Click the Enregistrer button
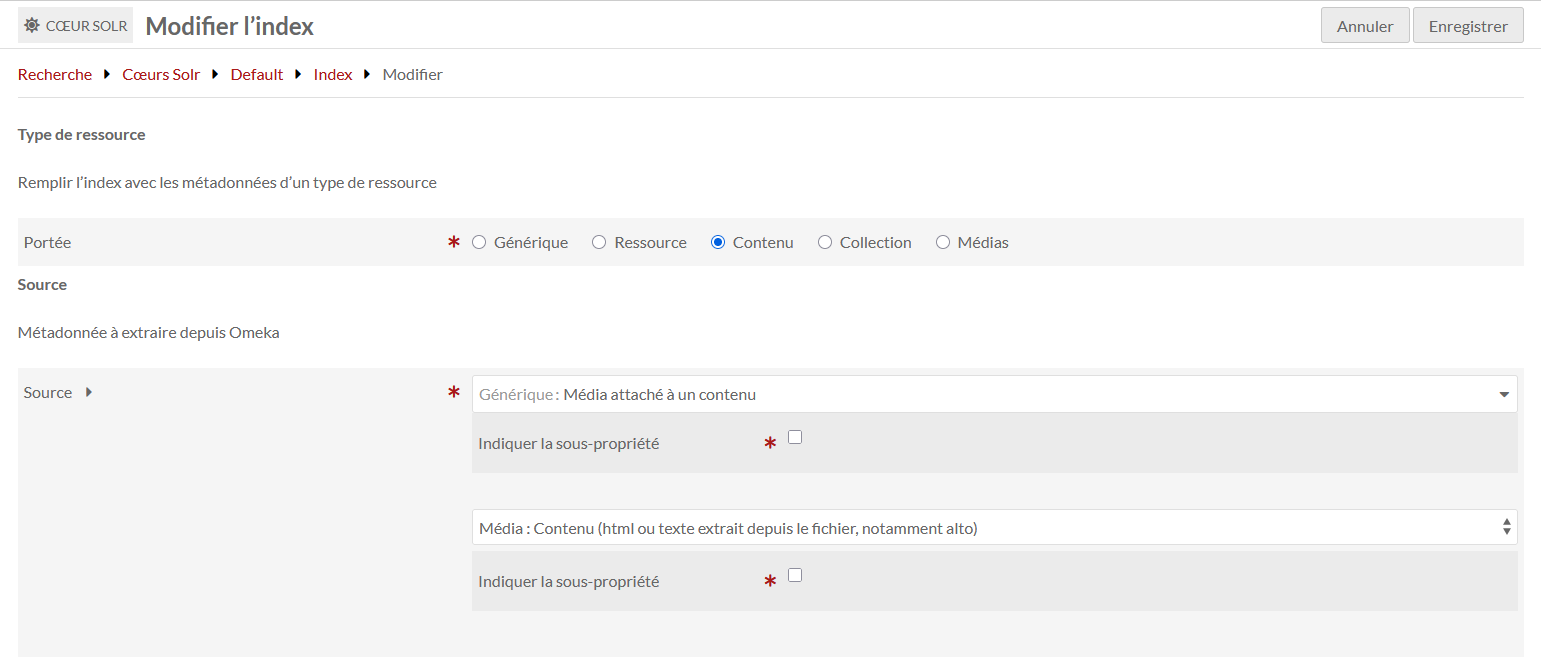The width and height of the screenshot is (1541, 657). [1467, 26]
